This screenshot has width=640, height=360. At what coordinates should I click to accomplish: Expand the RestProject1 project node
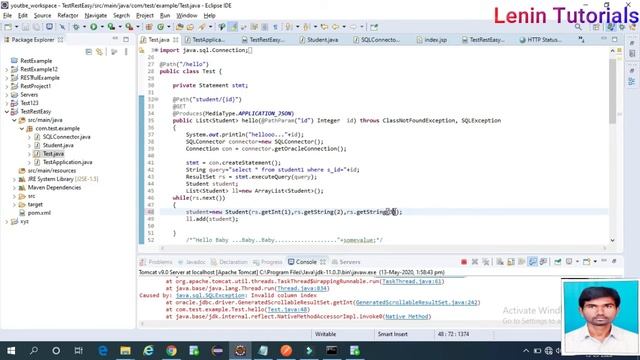click(7, 86)
